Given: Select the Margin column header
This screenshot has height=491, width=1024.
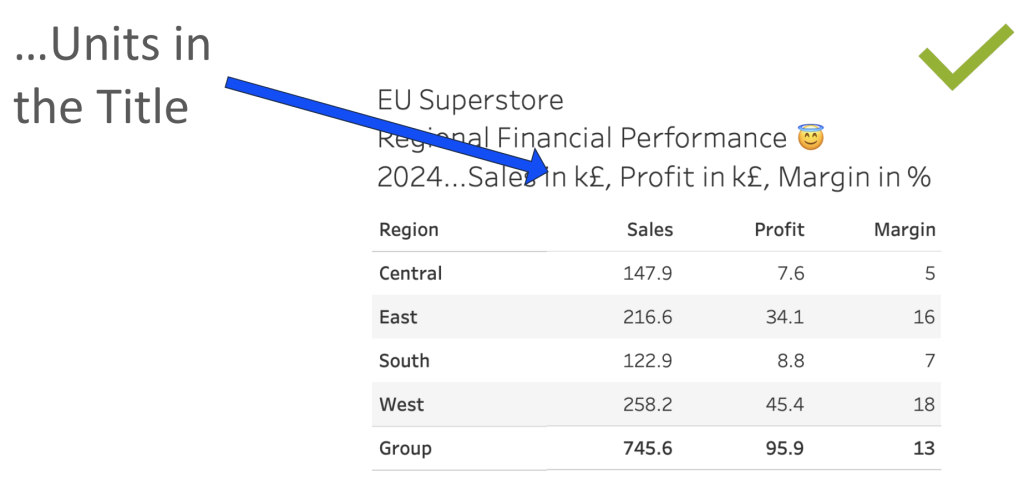Looking at the screenshot, I should pos(904,230).
